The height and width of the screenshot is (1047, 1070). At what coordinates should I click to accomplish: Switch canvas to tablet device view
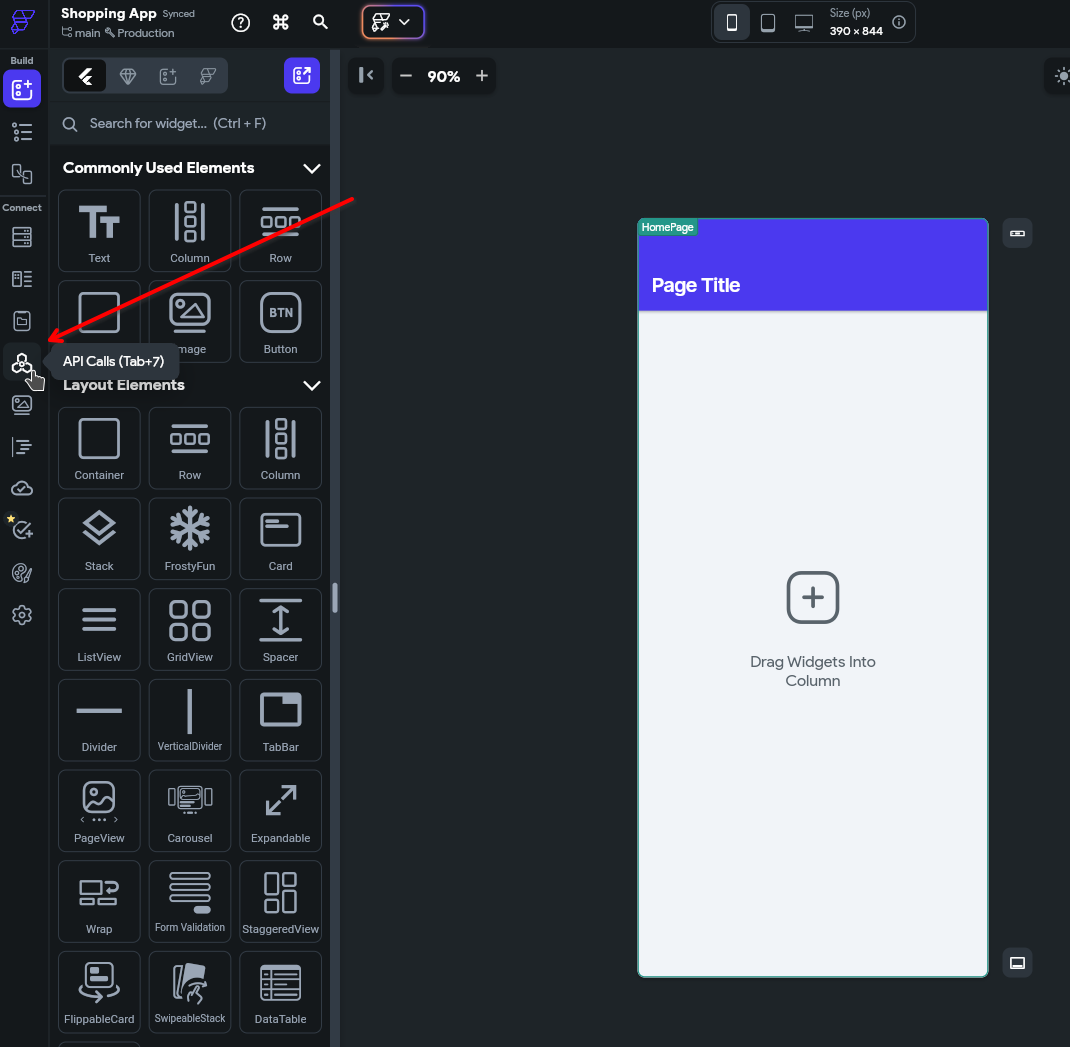tap(768, 23)
